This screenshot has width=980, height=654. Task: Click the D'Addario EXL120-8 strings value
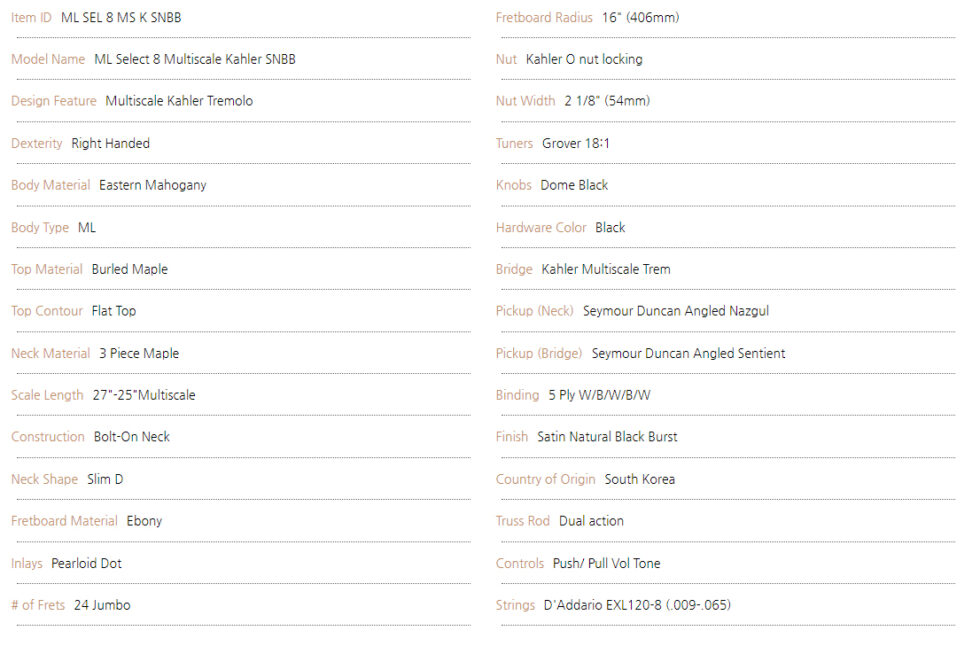(639, 605)
